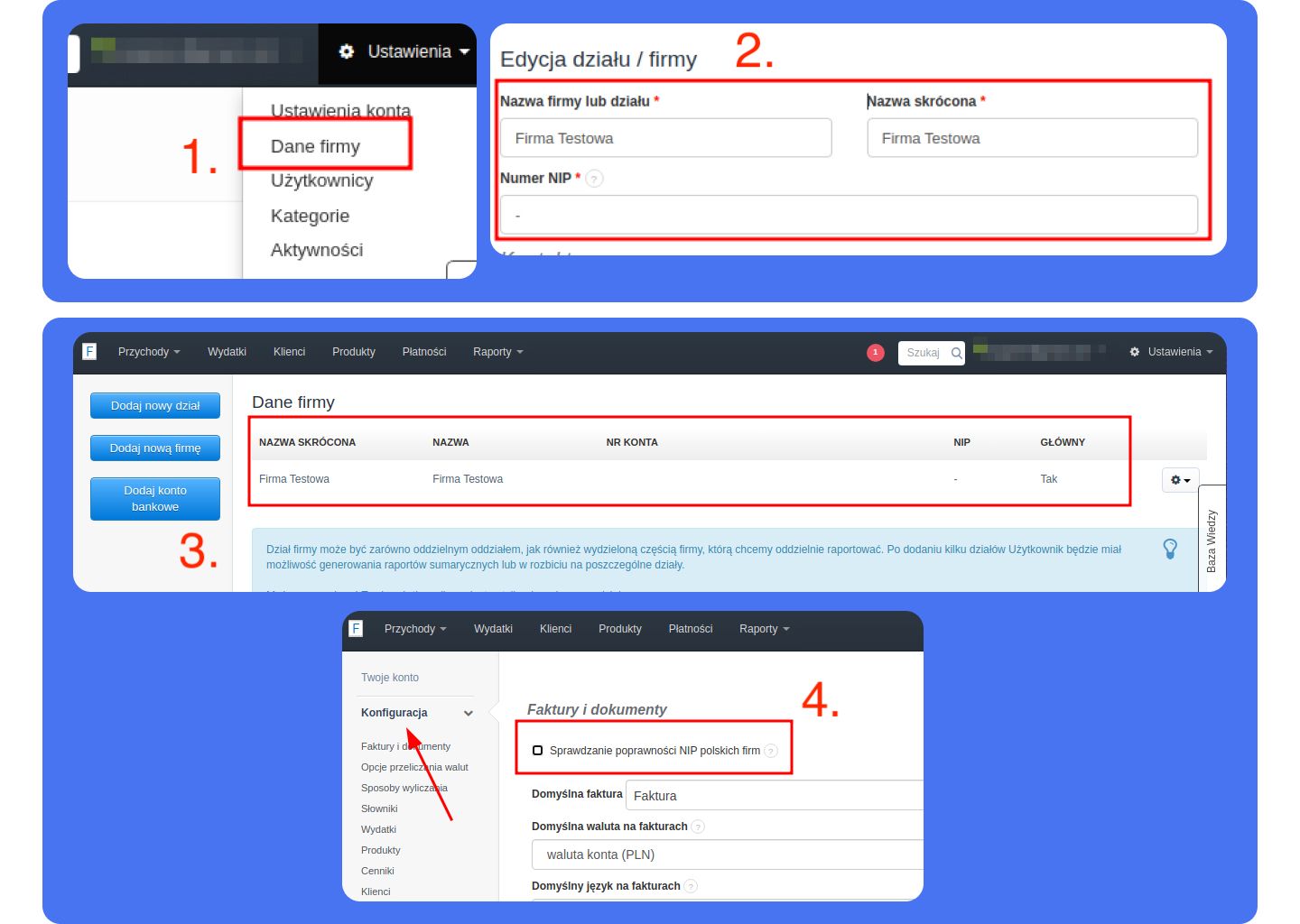Open the red notification badge showing 1
Viewport: 1300px width, 924px height.
click(x=875, y=353)
